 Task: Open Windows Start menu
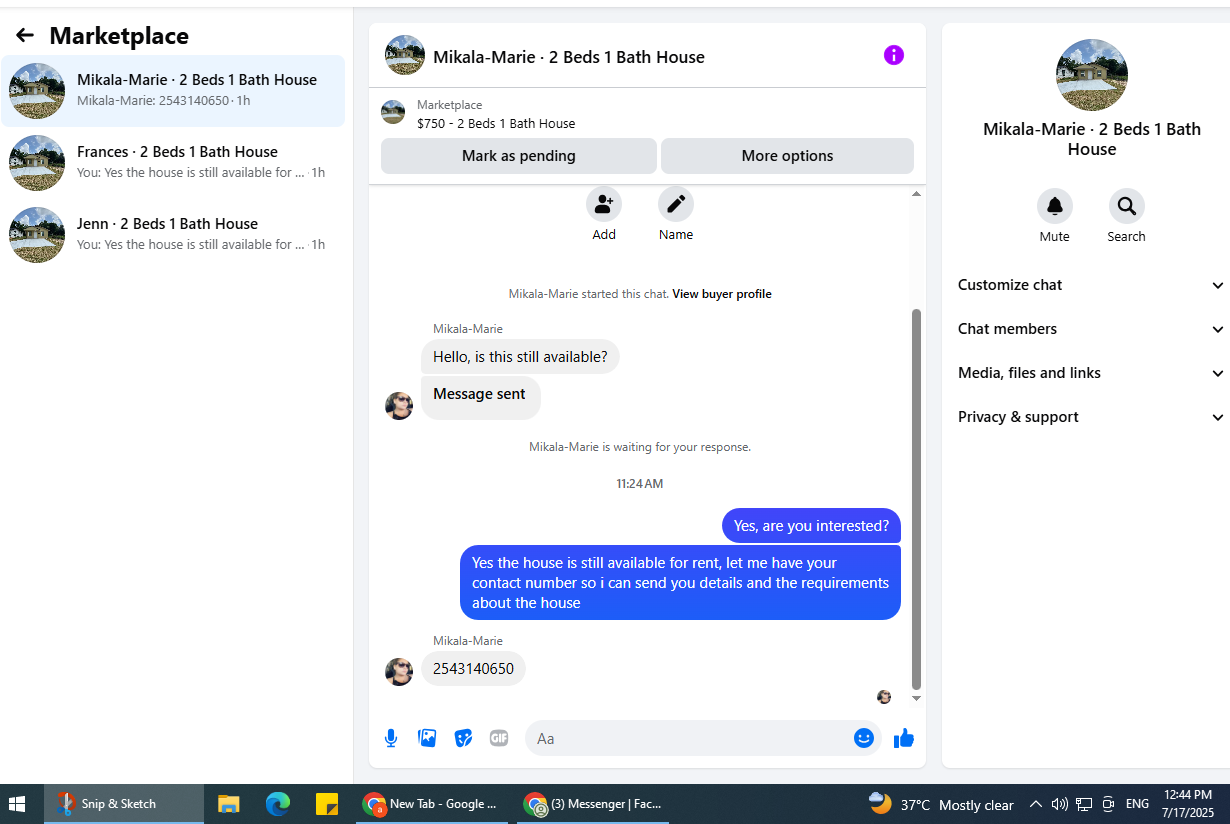point(17,804)
